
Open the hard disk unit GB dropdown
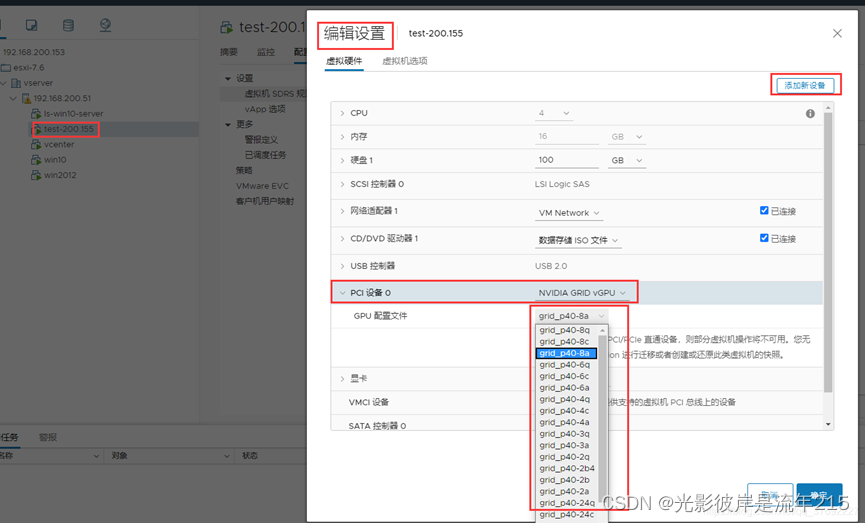coord(627,161)
